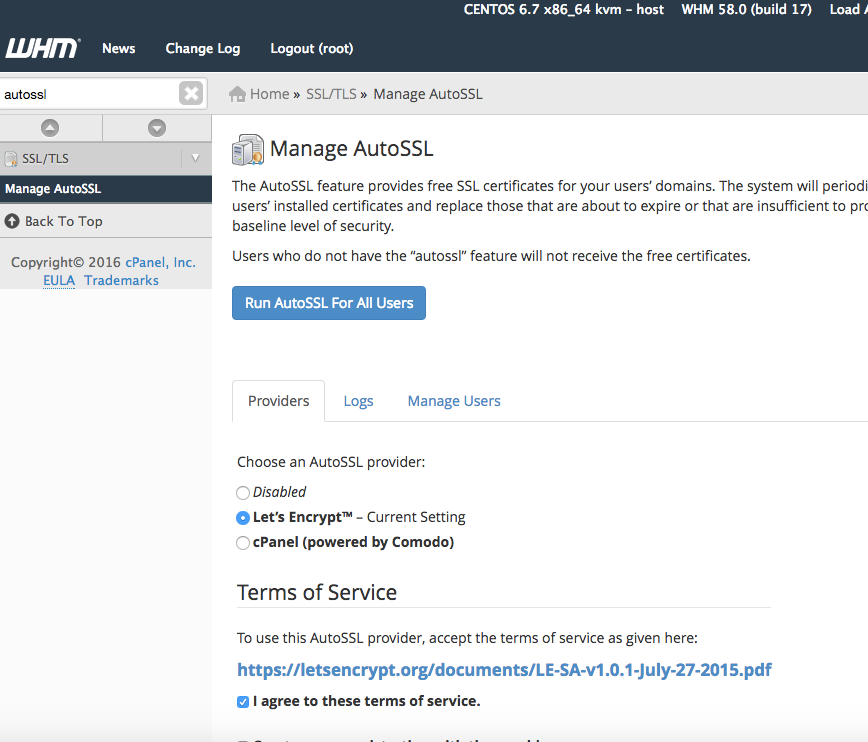868x742 pixels.
Task: Clear the autossl search box
Action: coord(191,94)
